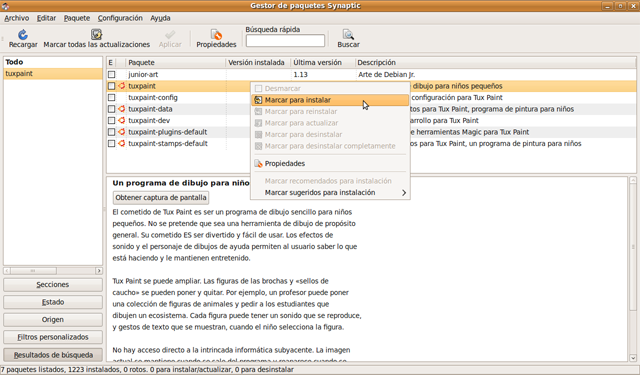
Task: Click the Resultados de búsqueda button
Action: point(53,355)
